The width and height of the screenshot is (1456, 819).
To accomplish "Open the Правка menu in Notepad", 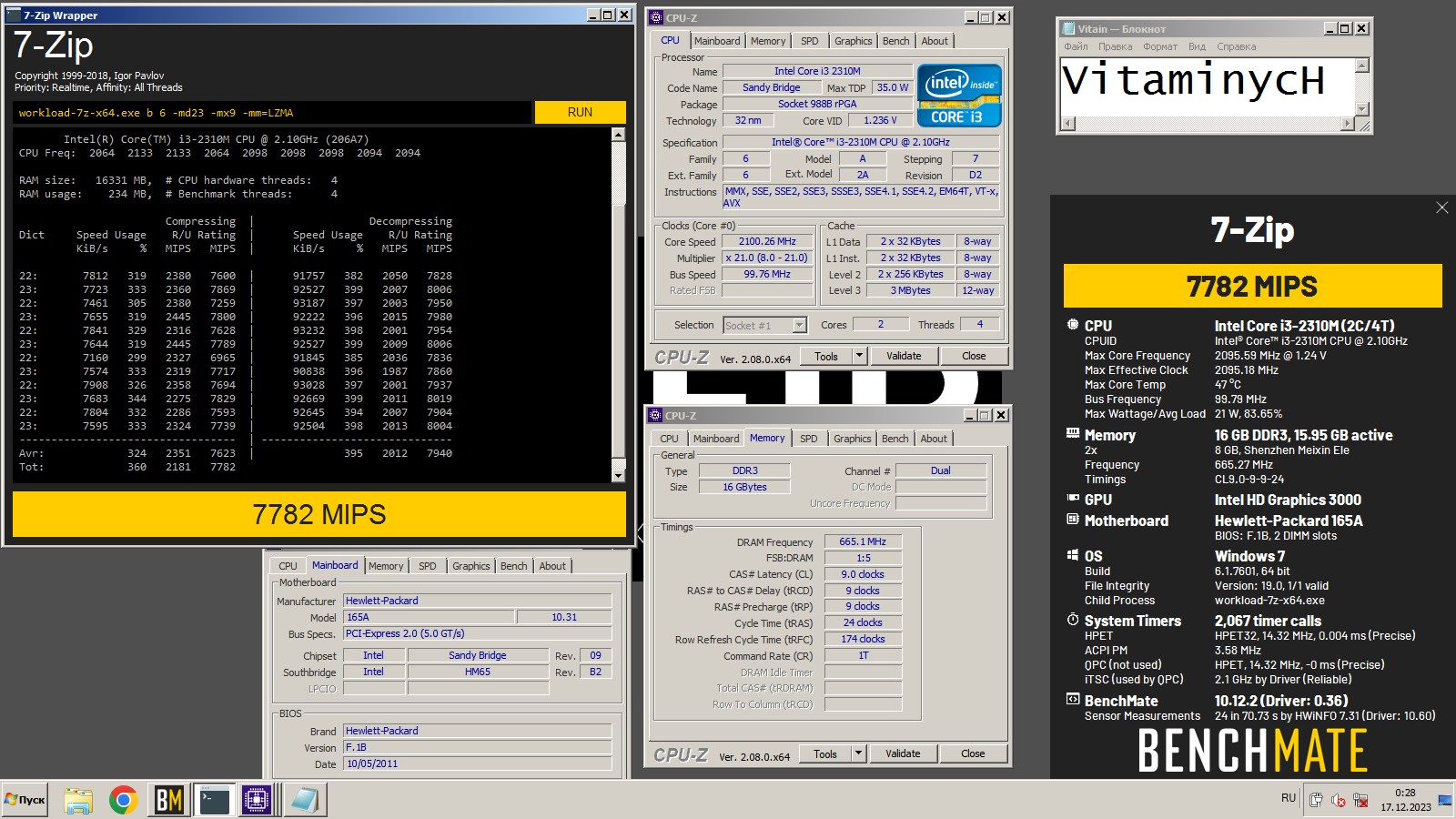I will [1115, 46].
